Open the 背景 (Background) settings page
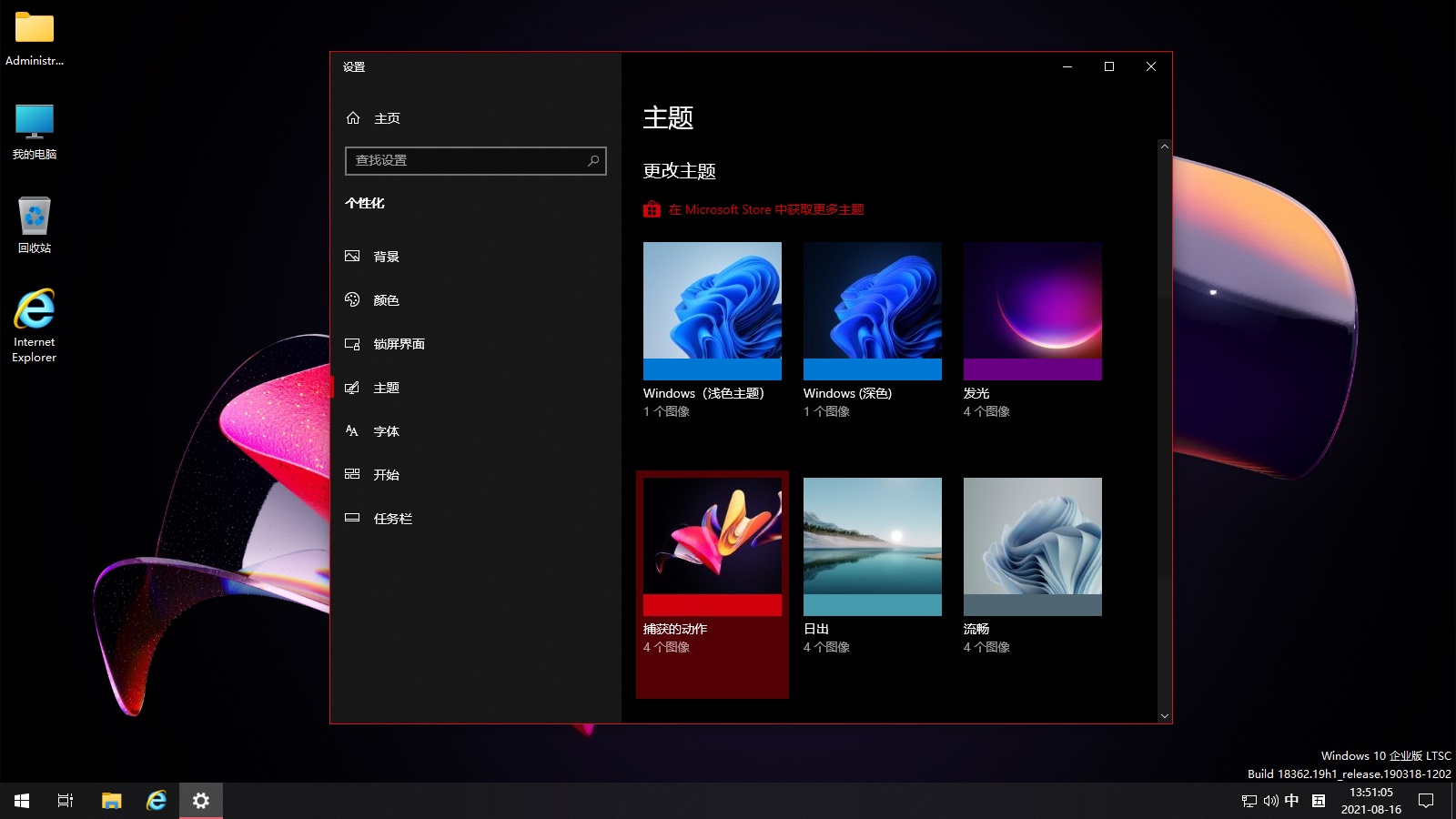1456x819 pixels. tap(386, 257)
